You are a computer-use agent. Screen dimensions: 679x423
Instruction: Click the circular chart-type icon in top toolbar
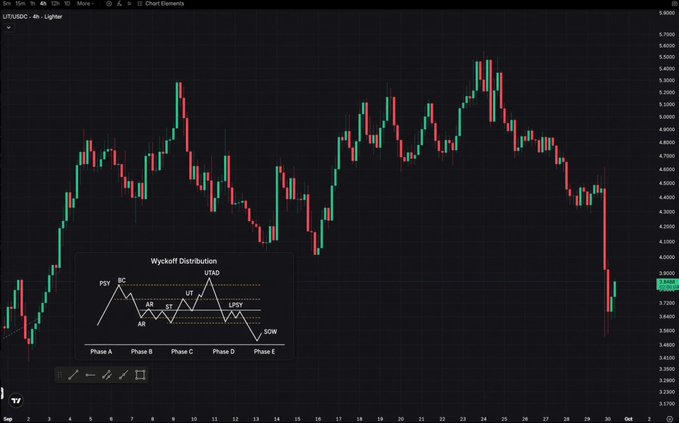[x=109, y=3]
